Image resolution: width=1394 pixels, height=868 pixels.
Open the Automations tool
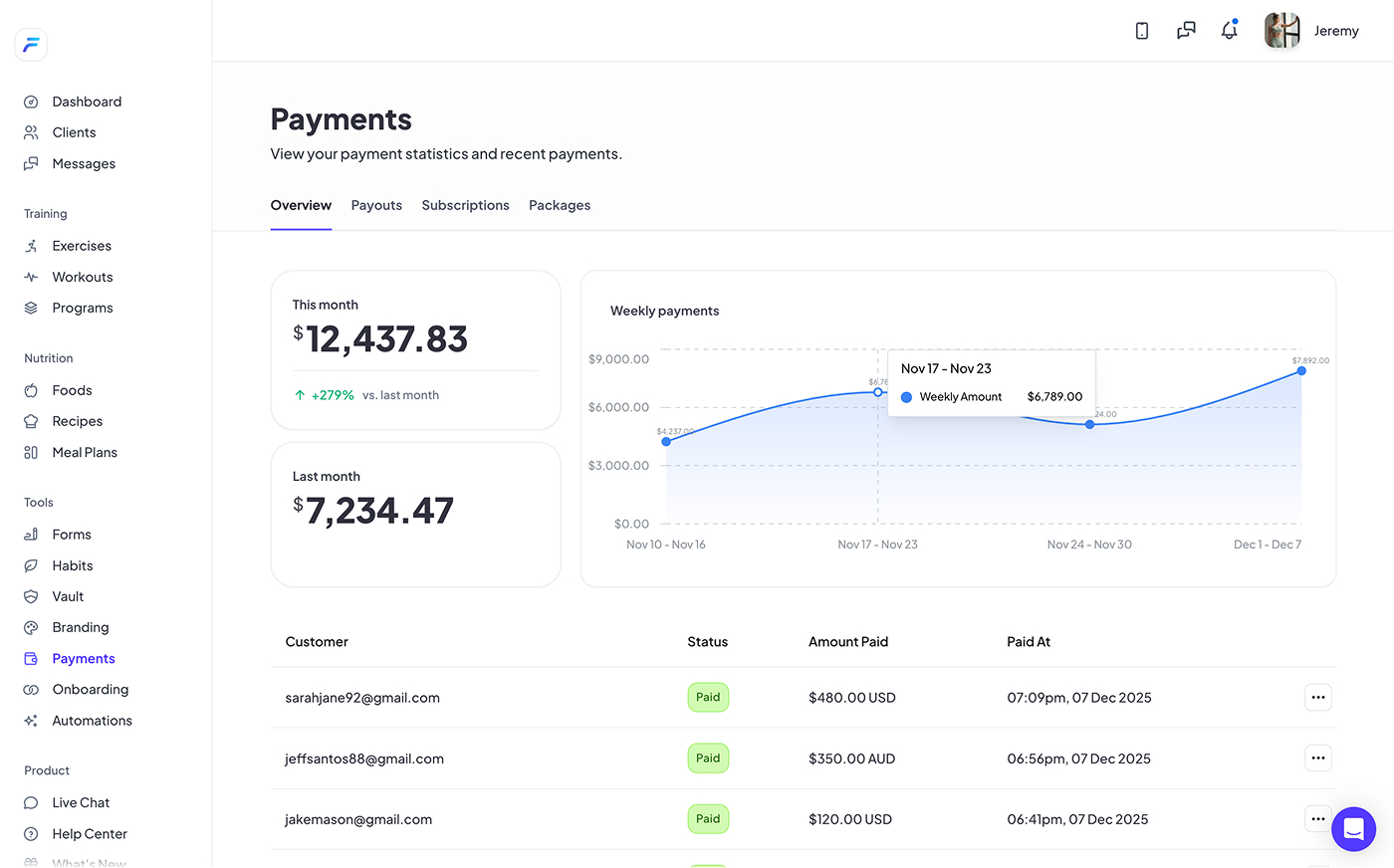click(x=92, y=720)
